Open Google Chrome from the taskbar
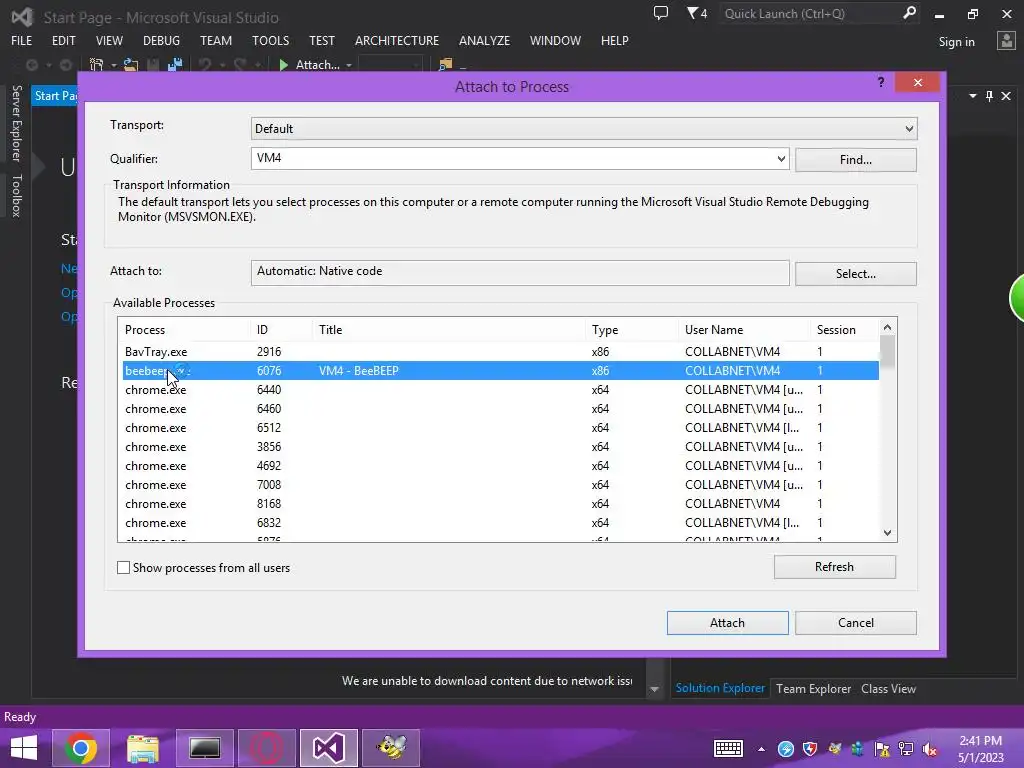 [81, 748]
